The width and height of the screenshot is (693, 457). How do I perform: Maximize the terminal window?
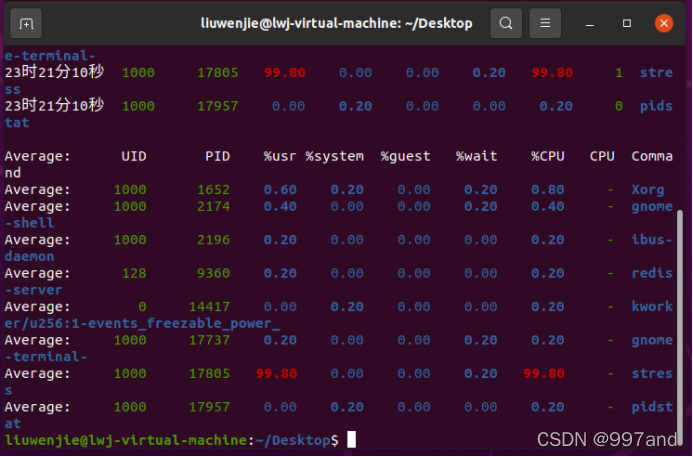[627, 23]
